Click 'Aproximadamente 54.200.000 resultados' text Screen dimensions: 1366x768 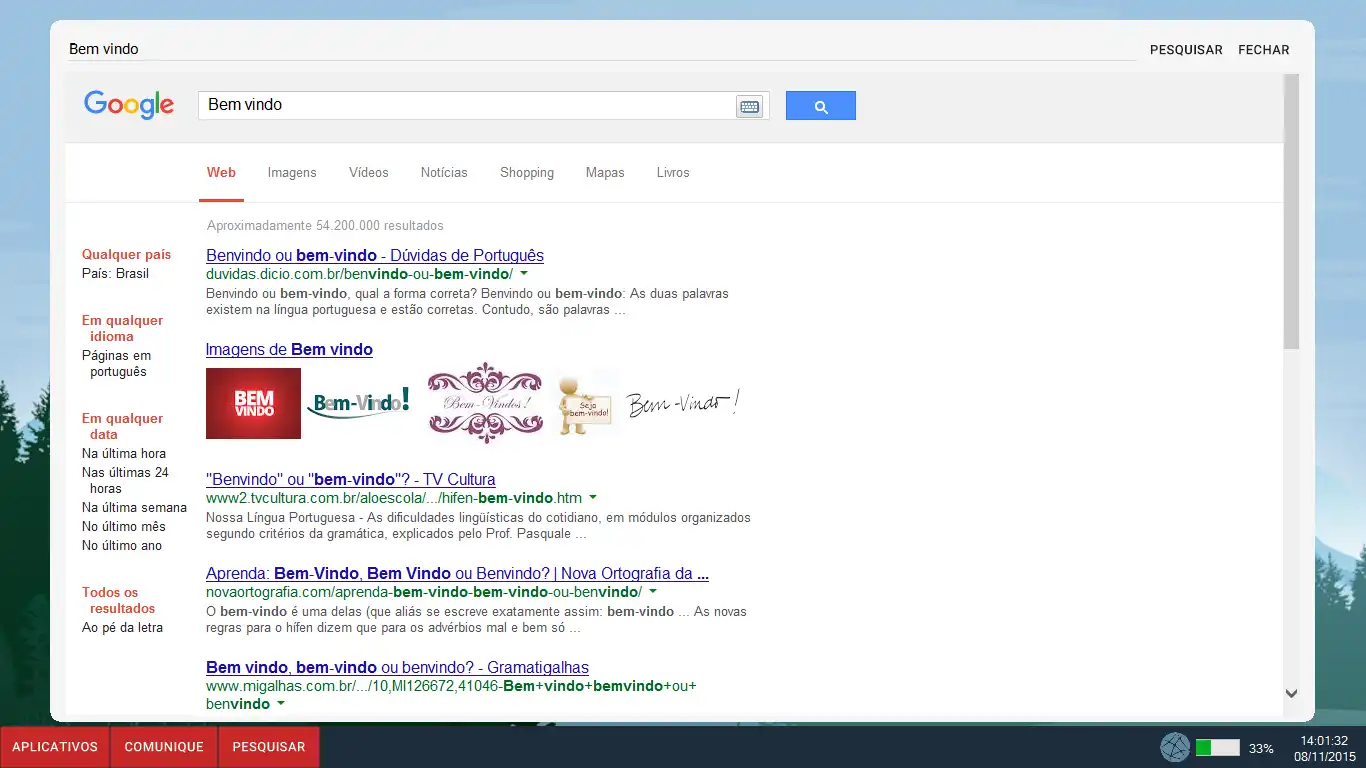(x=325, y=226)
